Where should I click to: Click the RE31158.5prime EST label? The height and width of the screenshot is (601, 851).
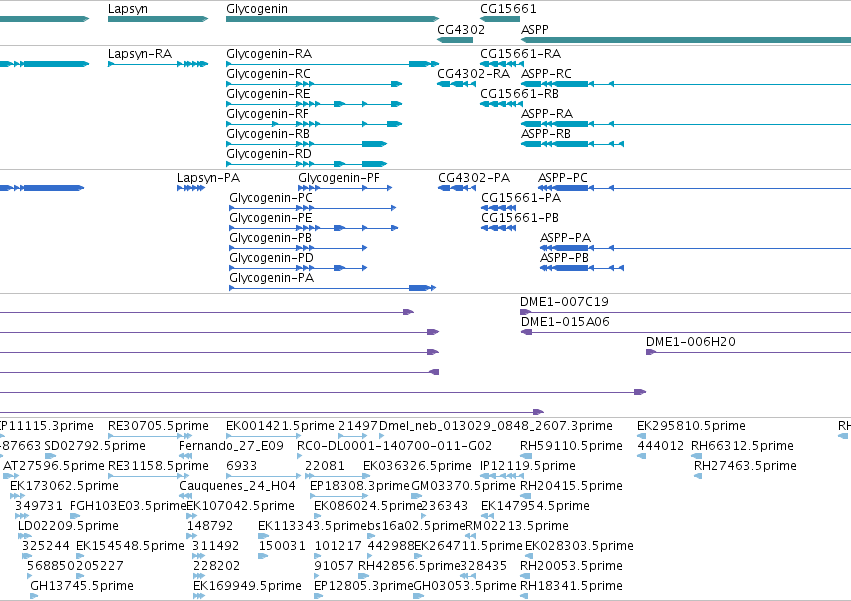[x=158, y=466]
